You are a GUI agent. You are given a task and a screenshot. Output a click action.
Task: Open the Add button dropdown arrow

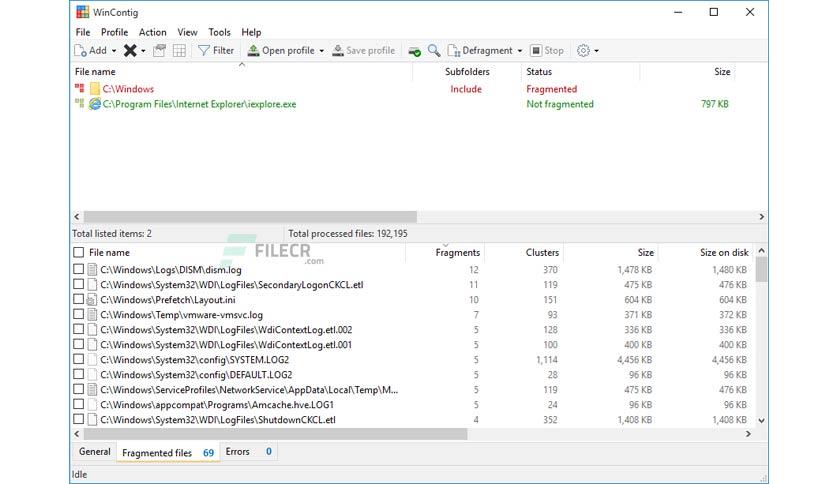(x=114, y=51)
